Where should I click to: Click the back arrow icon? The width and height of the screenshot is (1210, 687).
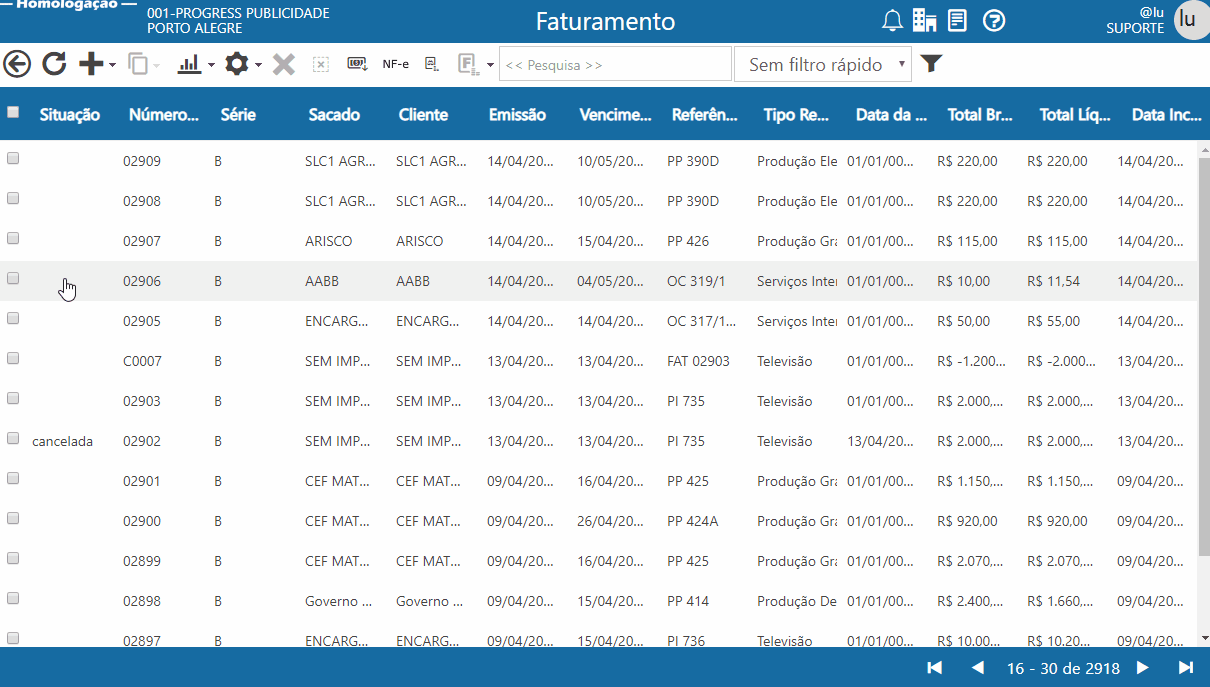click(17, 64)
